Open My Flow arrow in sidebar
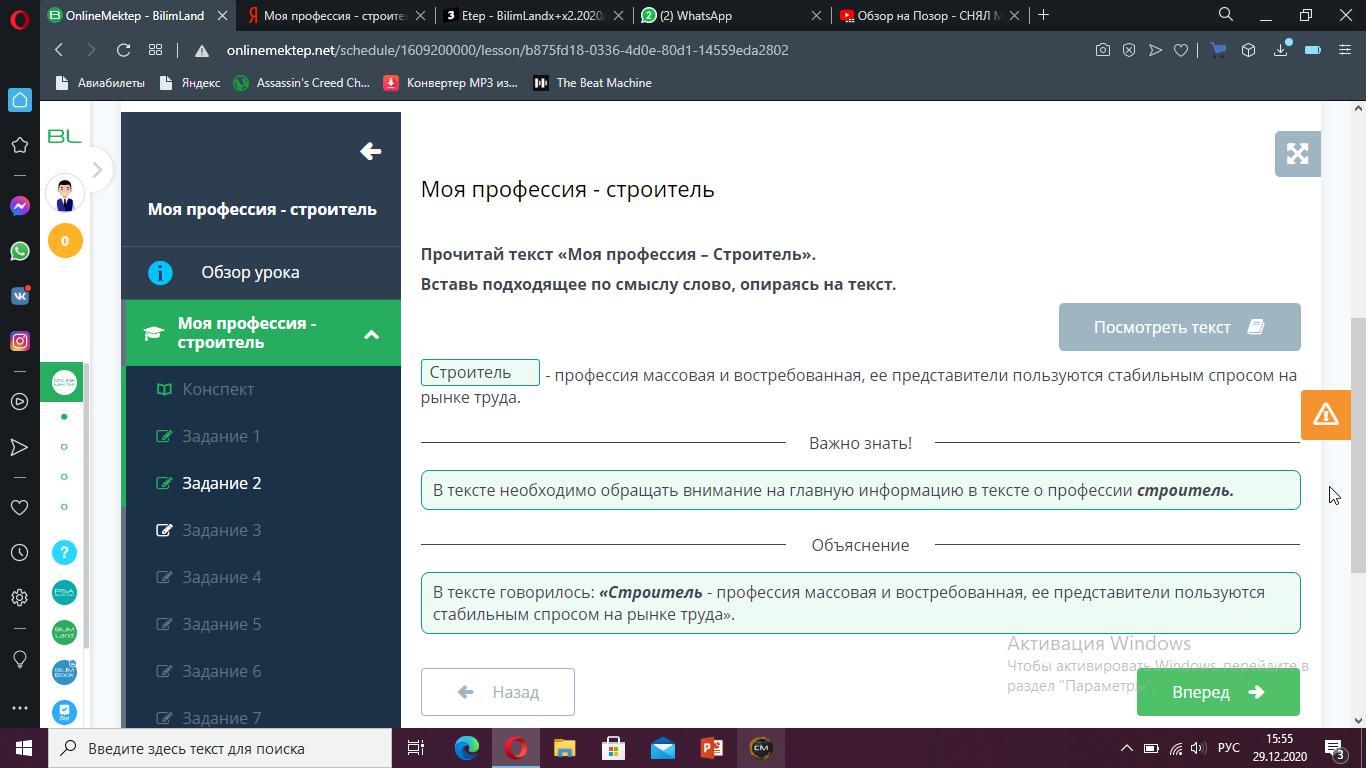This screenshot has width=1366, height=768. [x=19, y=447]
